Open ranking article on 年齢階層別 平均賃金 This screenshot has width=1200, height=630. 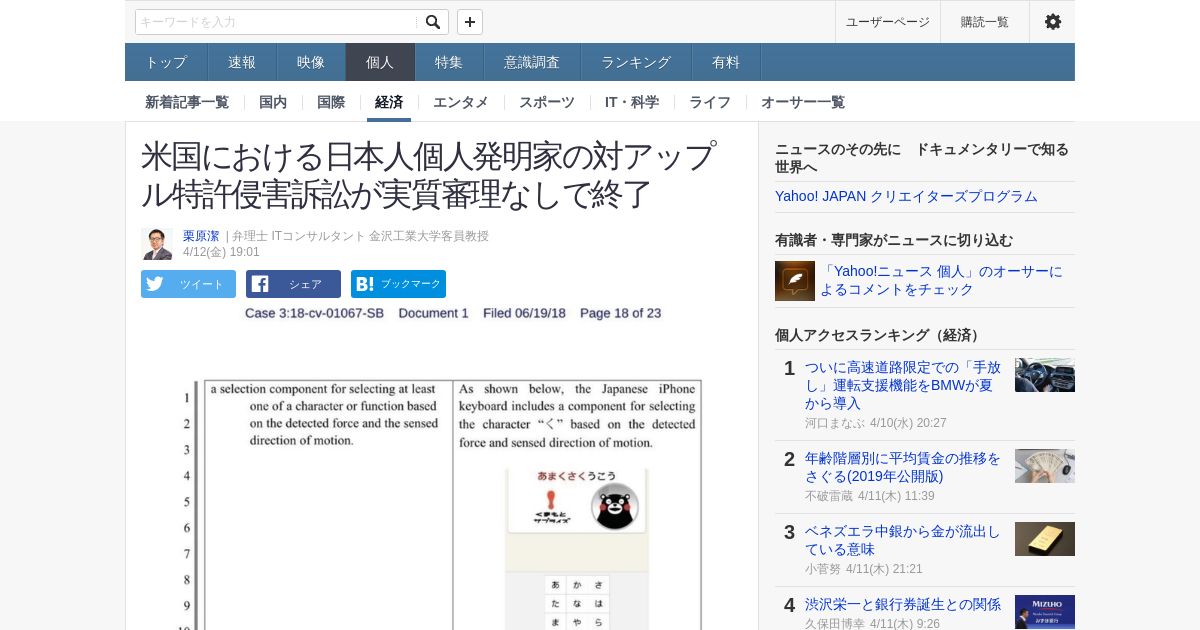pos(903,467)
